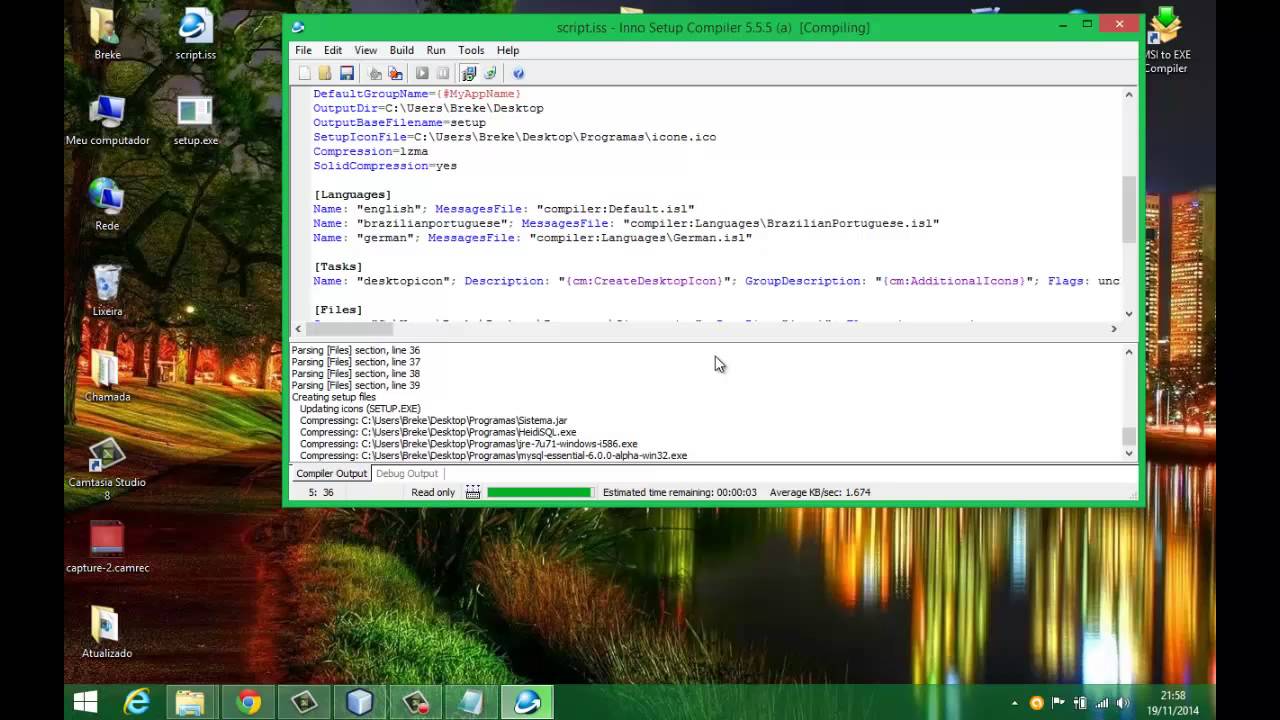Open the Run menu
1280x720 pixels.
436,50
